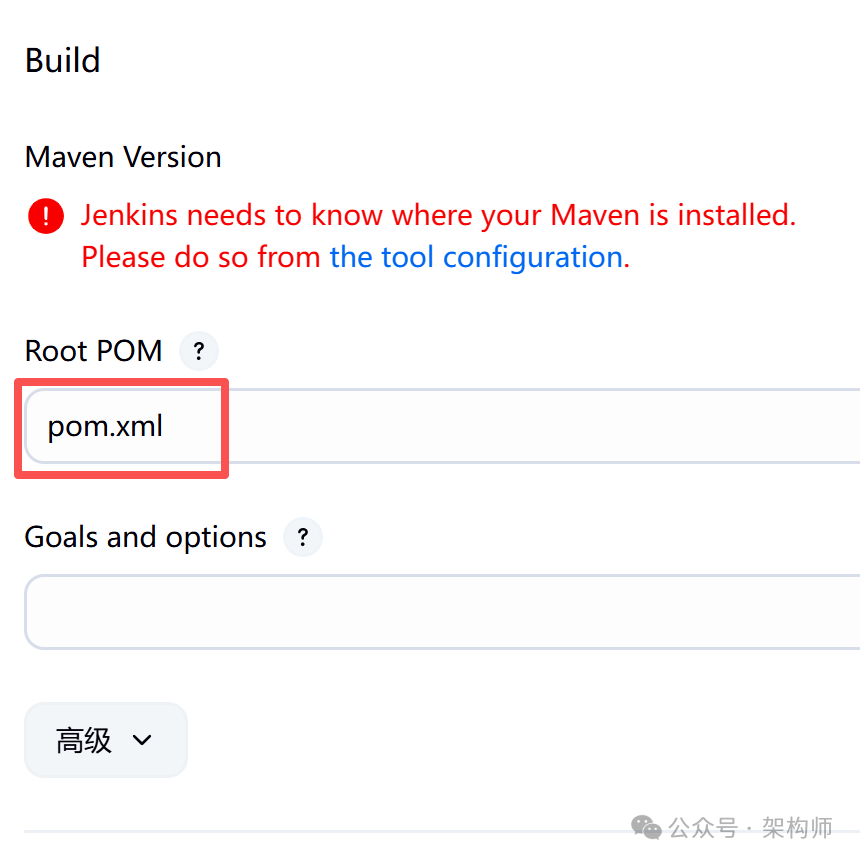Click the Goals and options label
The image size is (860, 862).
click(x=145, y=538)
